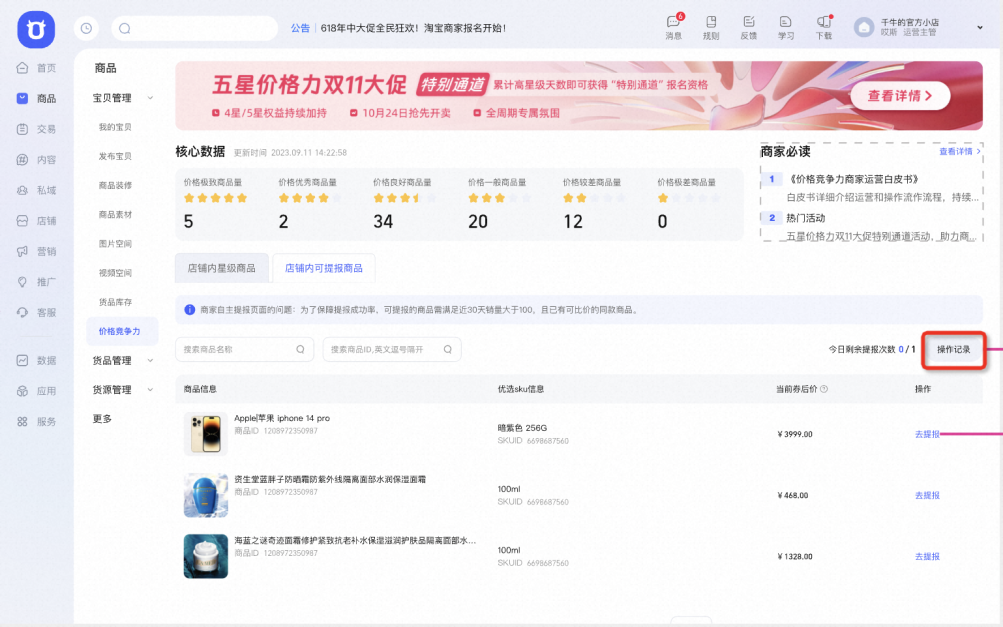Expand the 货源管理 menu group
The width and height of the screenshot is (1003, 627).
[122, 390]
